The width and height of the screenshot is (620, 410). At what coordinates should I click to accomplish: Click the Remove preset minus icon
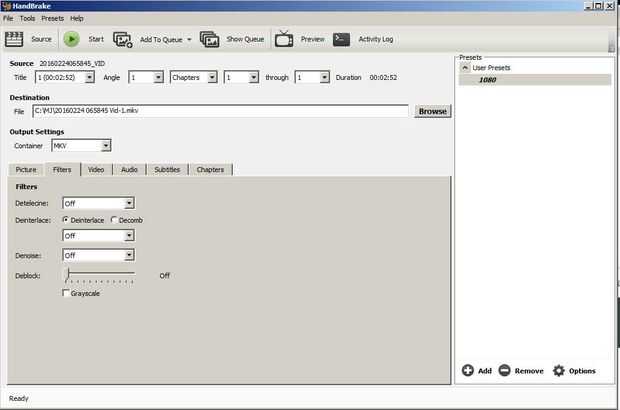click(505, 370)
